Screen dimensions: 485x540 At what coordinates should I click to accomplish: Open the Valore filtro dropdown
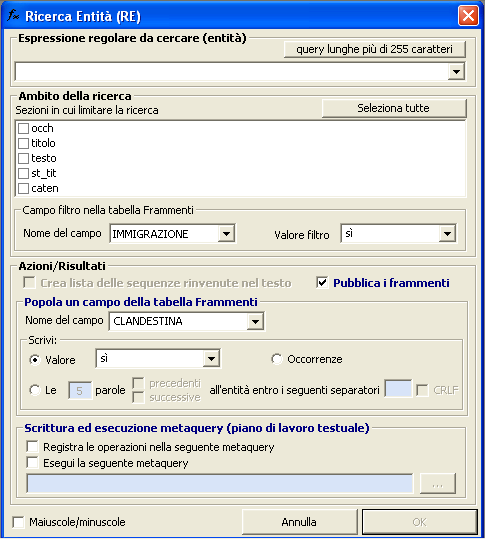[x=447, y=234]
